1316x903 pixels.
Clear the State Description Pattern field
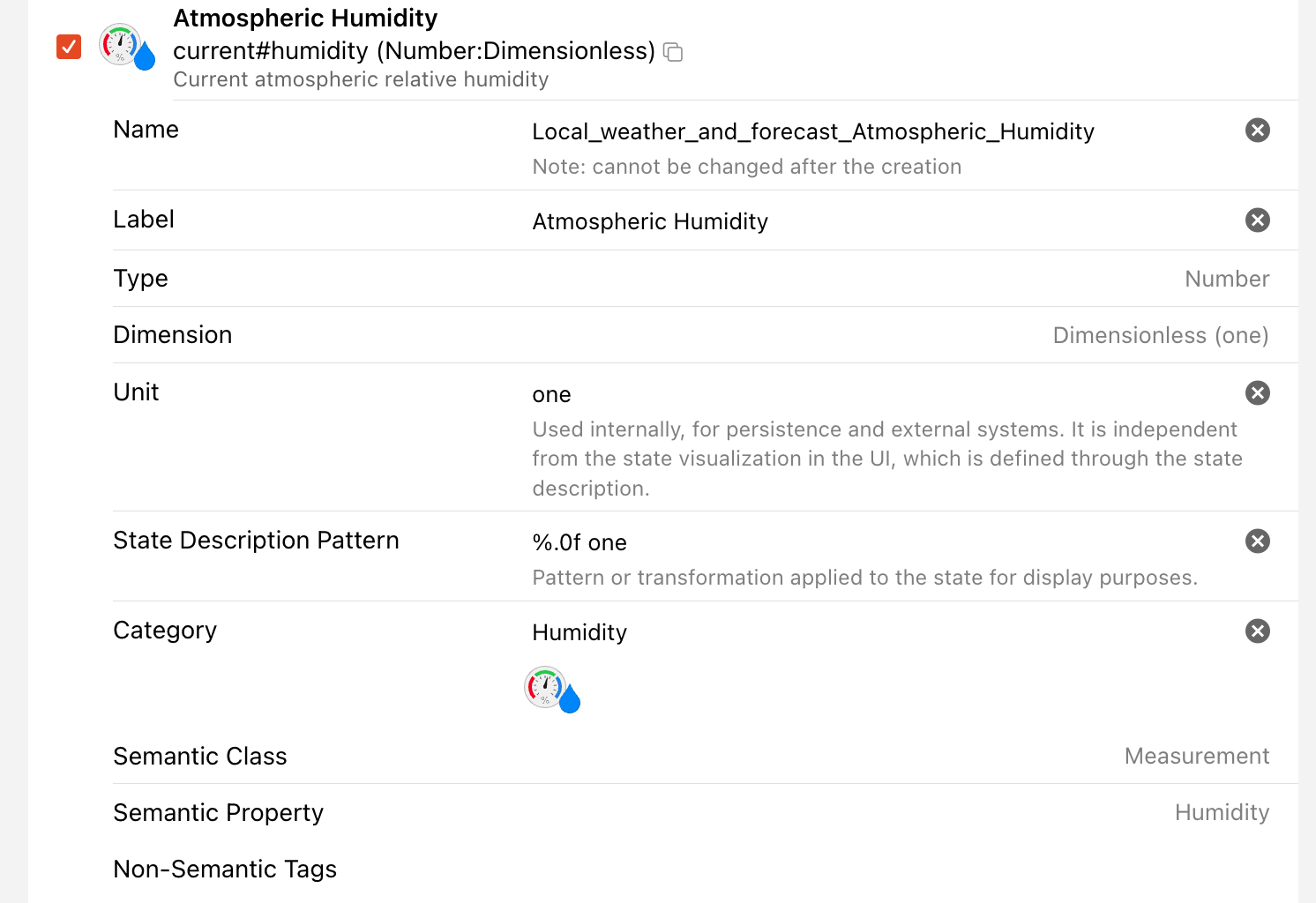point(1257,541)
